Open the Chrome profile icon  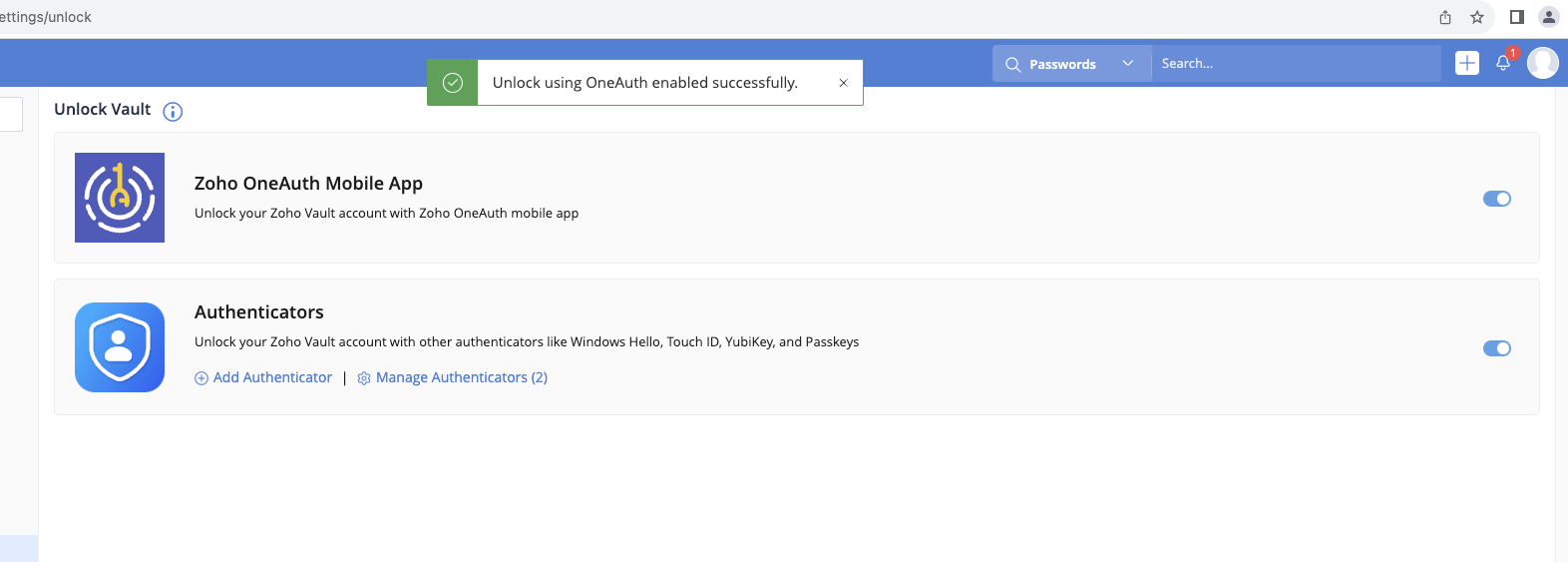click(x=1549, y=17)
